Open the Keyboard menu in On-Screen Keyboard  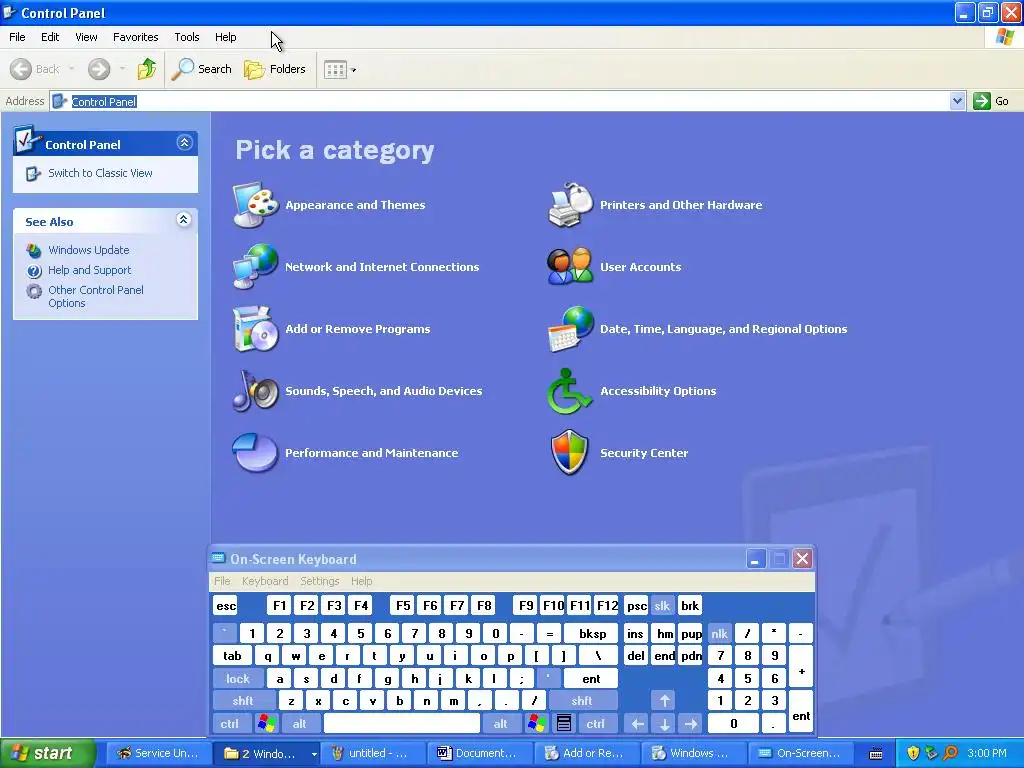point(265,581)
